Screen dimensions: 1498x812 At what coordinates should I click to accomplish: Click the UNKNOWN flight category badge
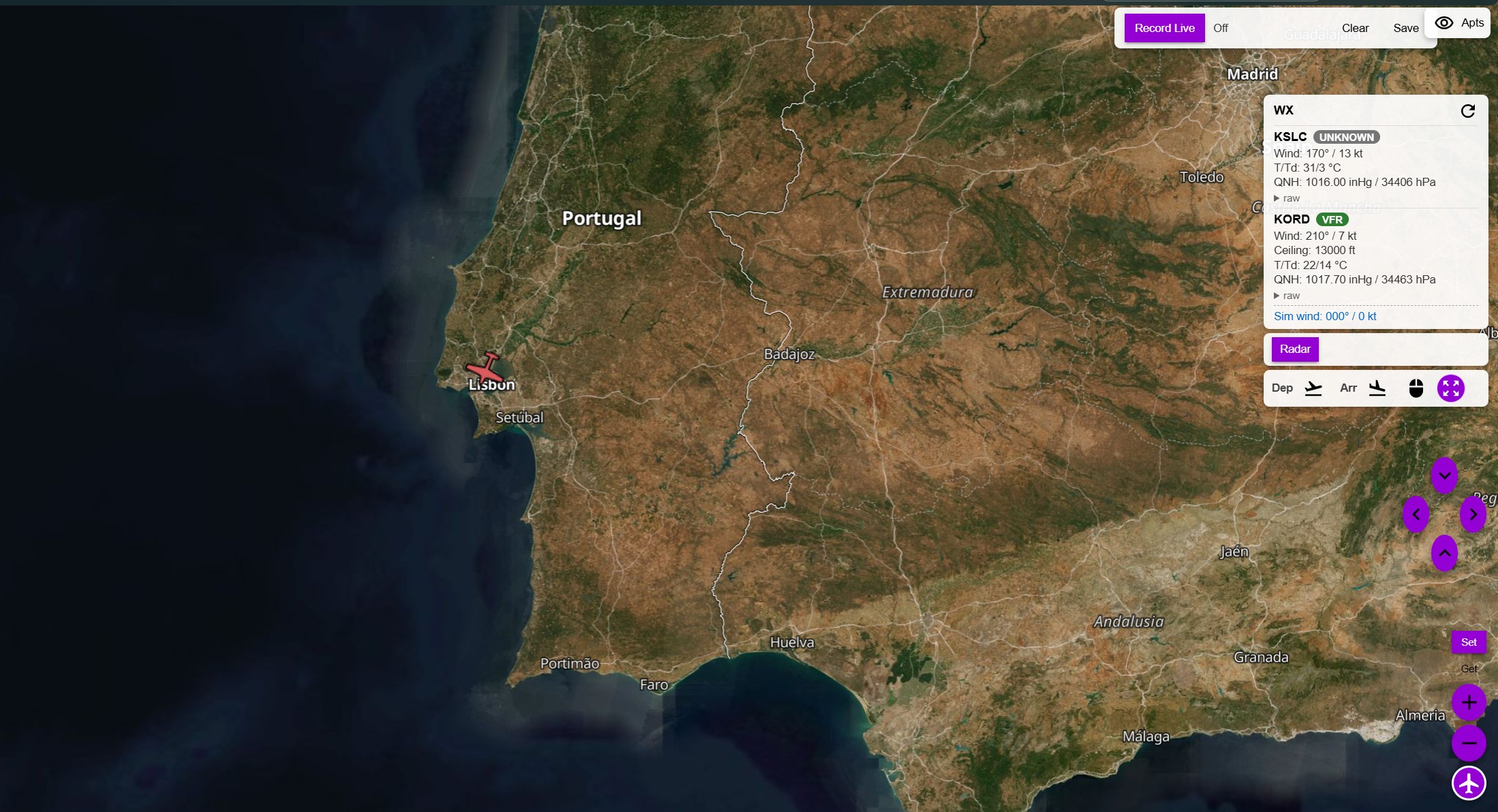[1346, 137]
